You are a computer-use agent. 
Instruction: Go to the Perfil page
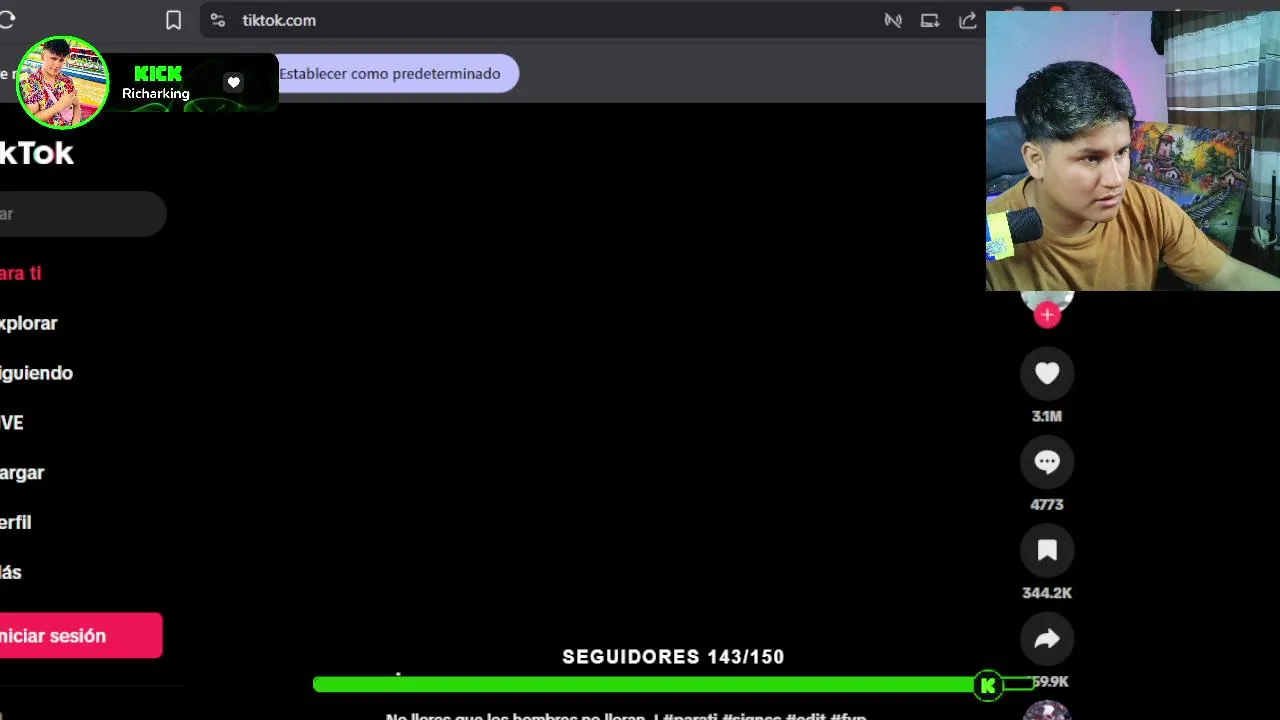coord(15,523)
